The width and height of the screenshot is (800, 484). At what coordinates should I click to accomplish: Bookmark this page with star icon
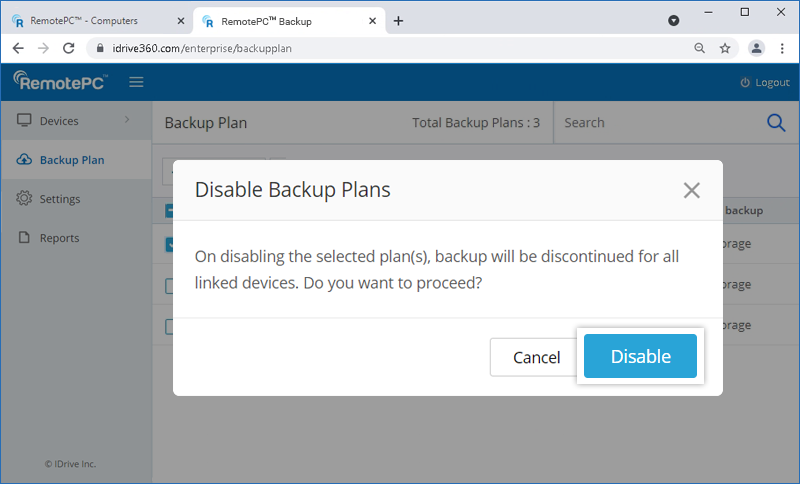725,48
